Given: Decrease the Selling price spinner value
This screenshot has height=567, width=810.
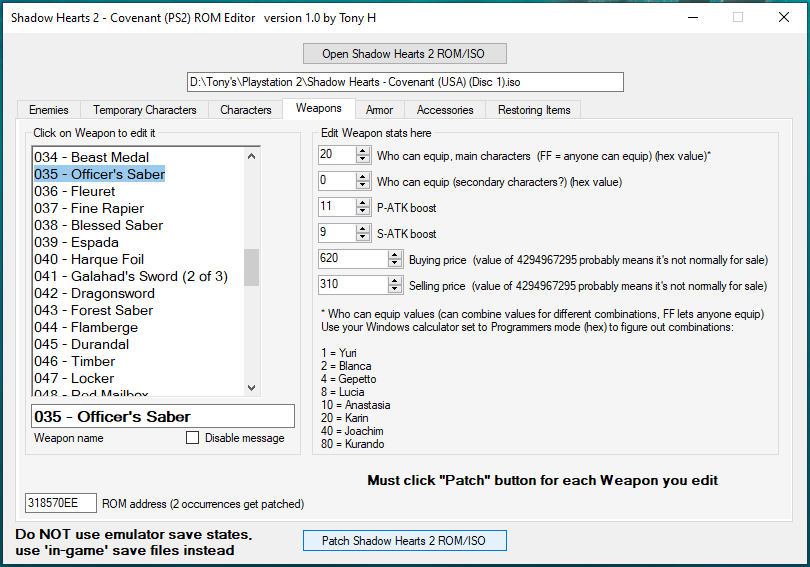Looking at the screenshot, I should click(x=394, y=290).
